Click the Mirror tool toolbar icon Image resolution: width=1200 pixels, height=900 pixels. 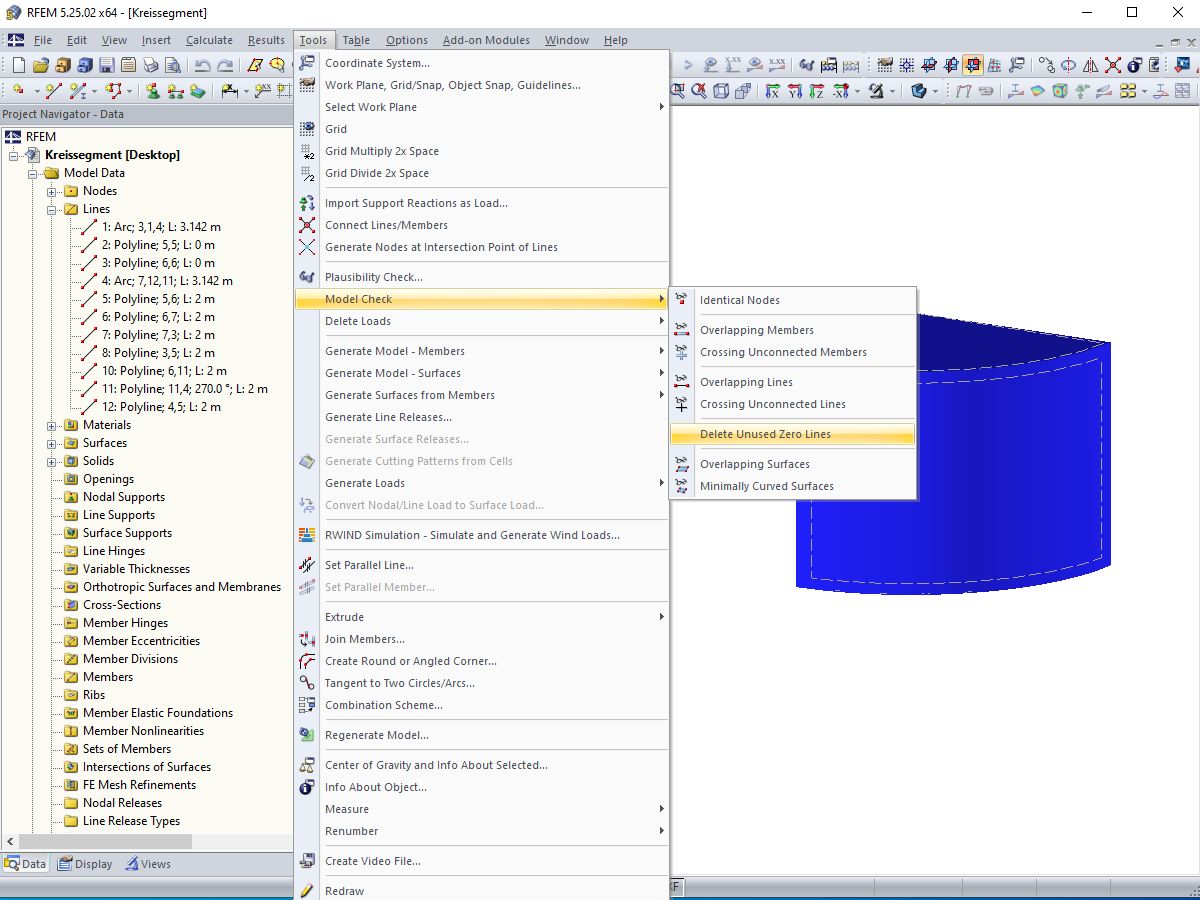click(1090, 65)
